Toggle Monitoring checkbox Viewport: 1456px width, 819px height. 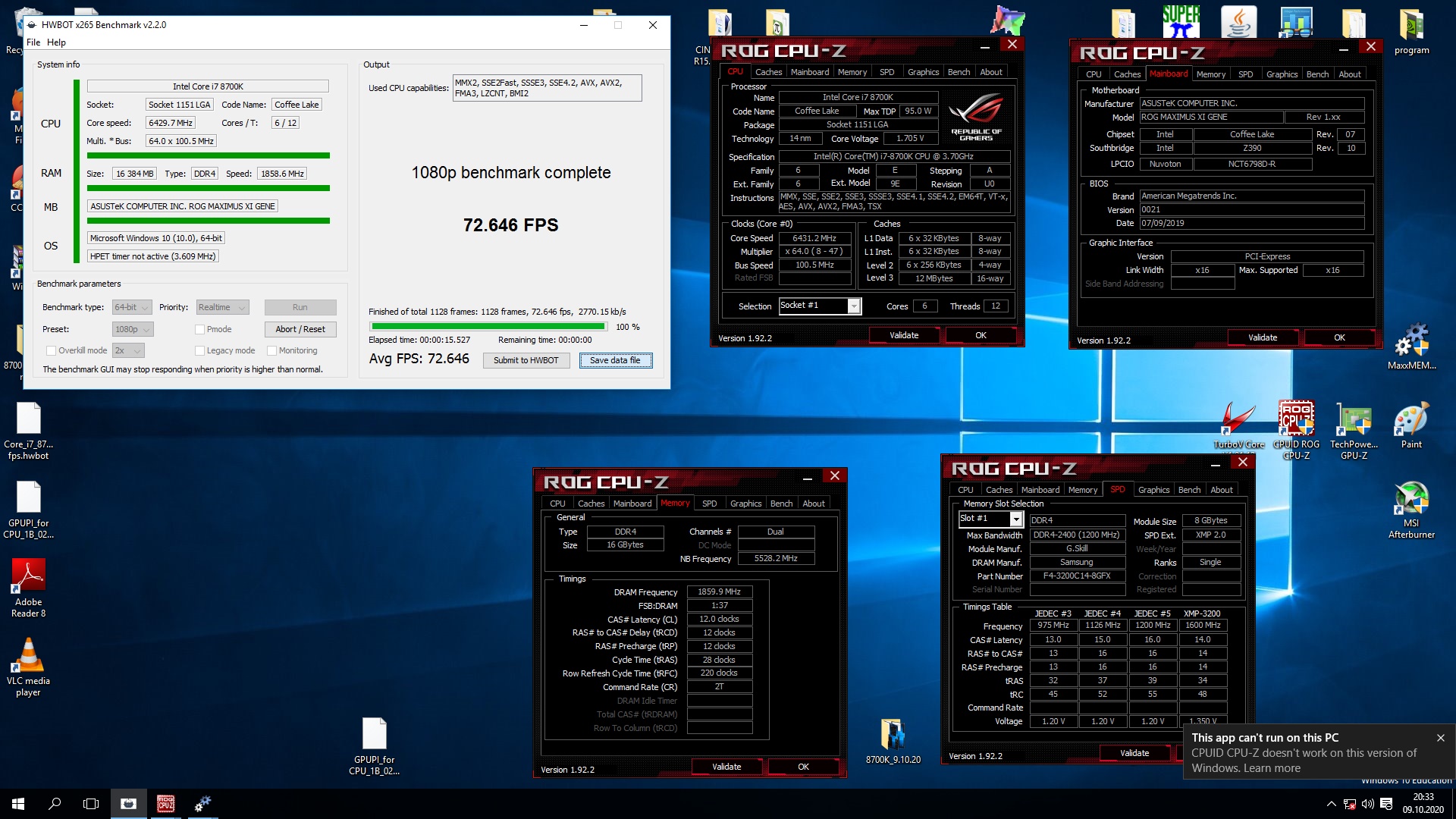271,350
